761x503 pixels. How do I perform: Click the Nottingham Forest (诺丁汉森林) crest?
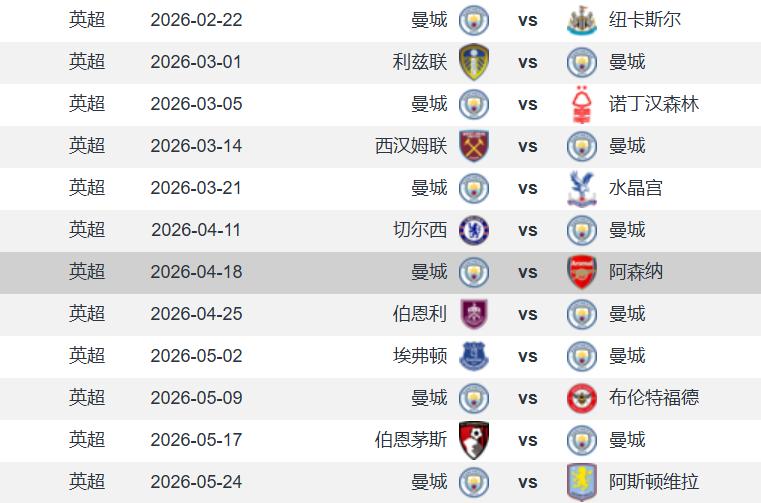pos(581,104)
